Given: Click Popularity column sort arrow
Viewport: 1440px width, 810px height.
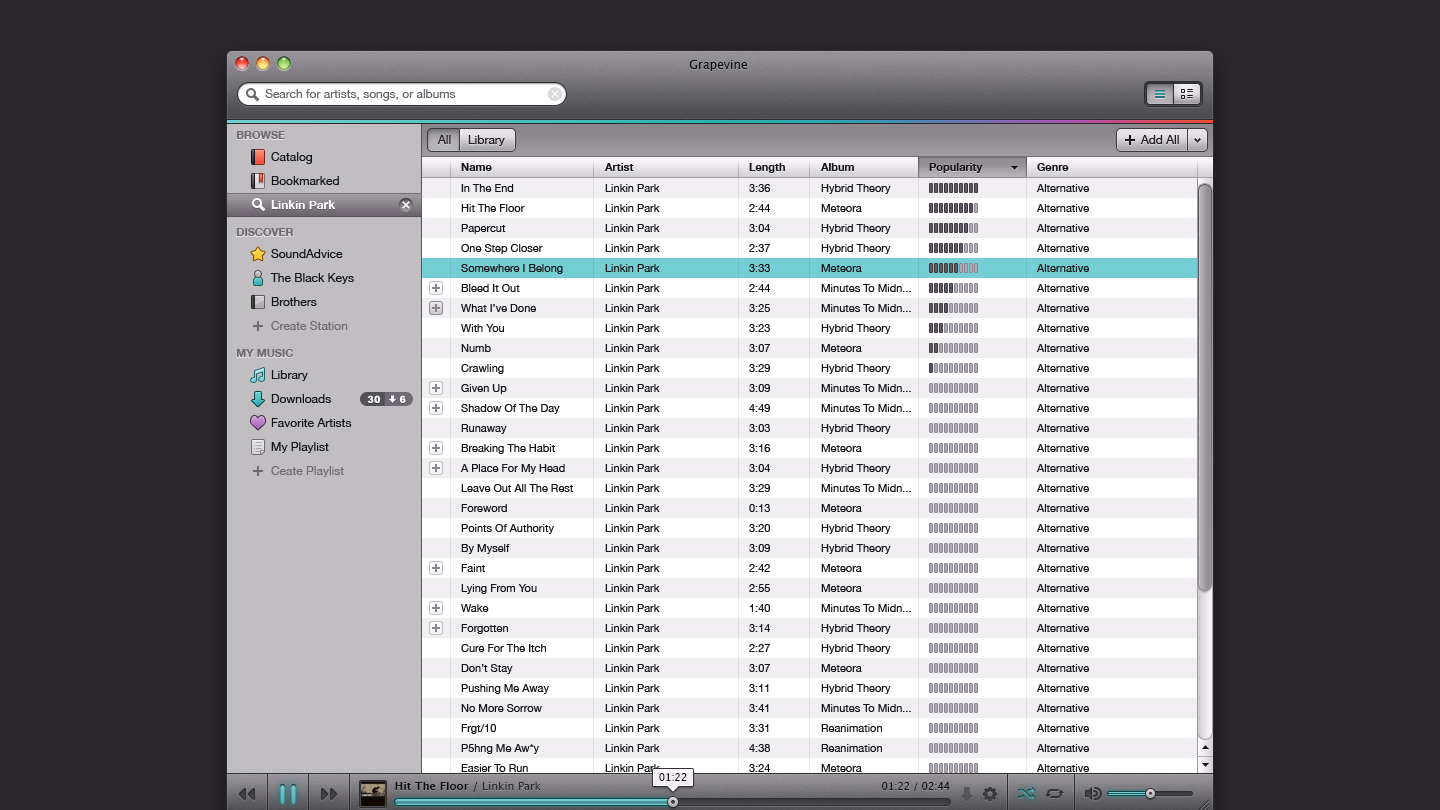Looking at the screenshot, I should [1014, 168].
